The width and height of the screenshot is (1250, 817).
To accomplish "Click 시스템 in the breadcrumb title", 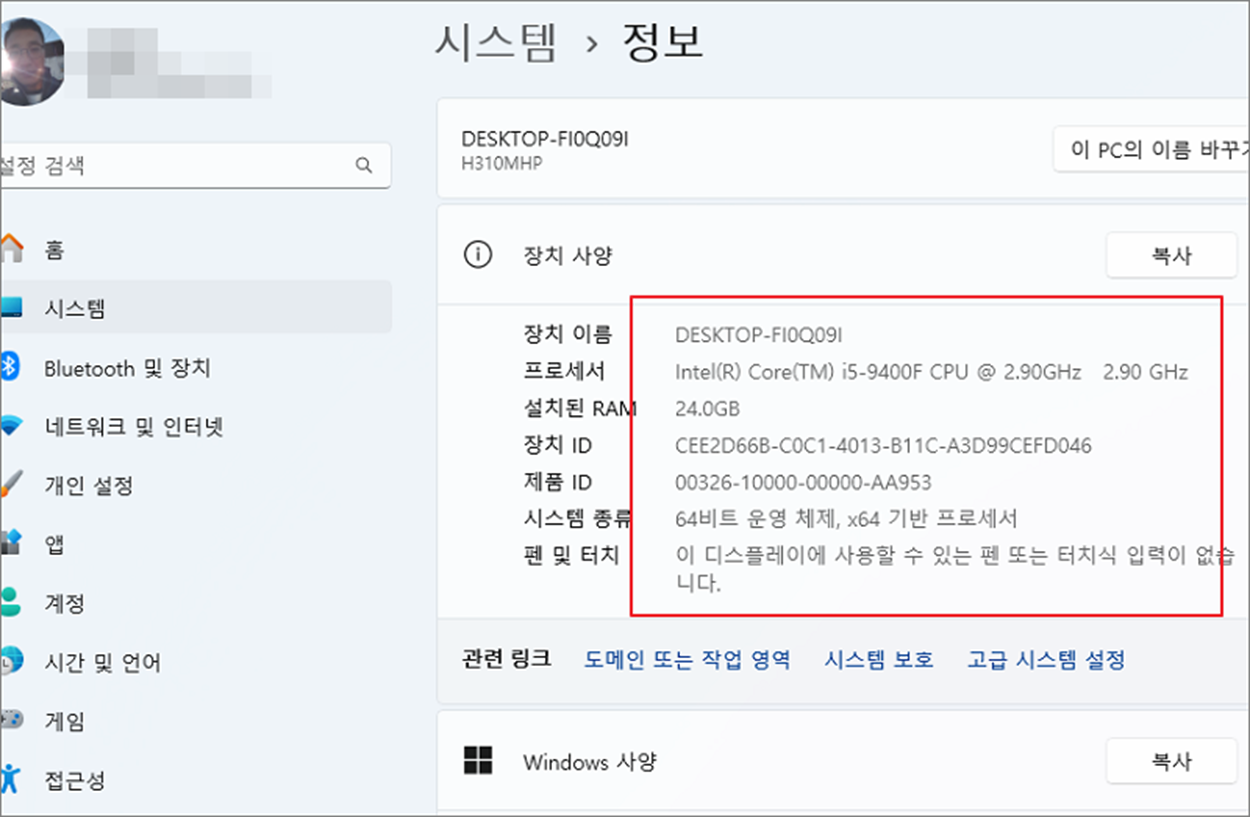I will pos(495,42).
